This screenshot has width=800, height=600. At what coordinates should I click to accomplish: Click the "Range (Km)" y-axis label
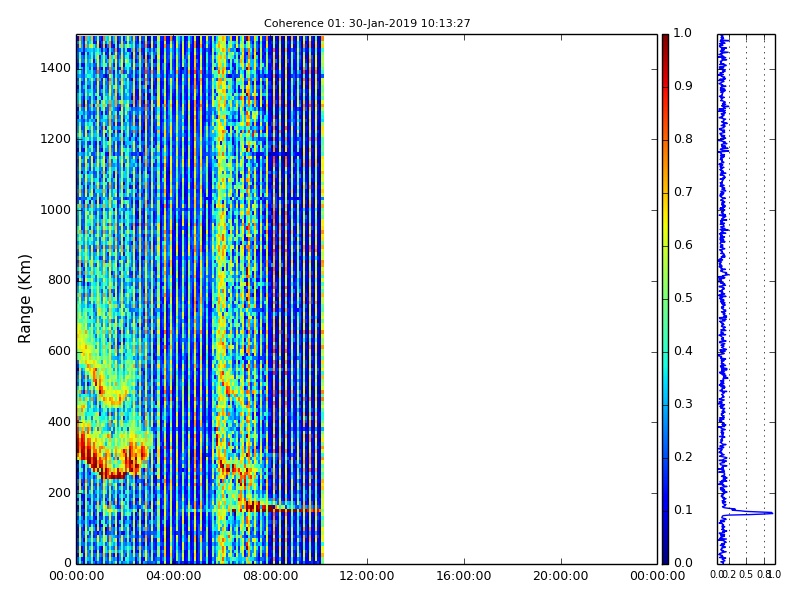[x=24, y=299]
